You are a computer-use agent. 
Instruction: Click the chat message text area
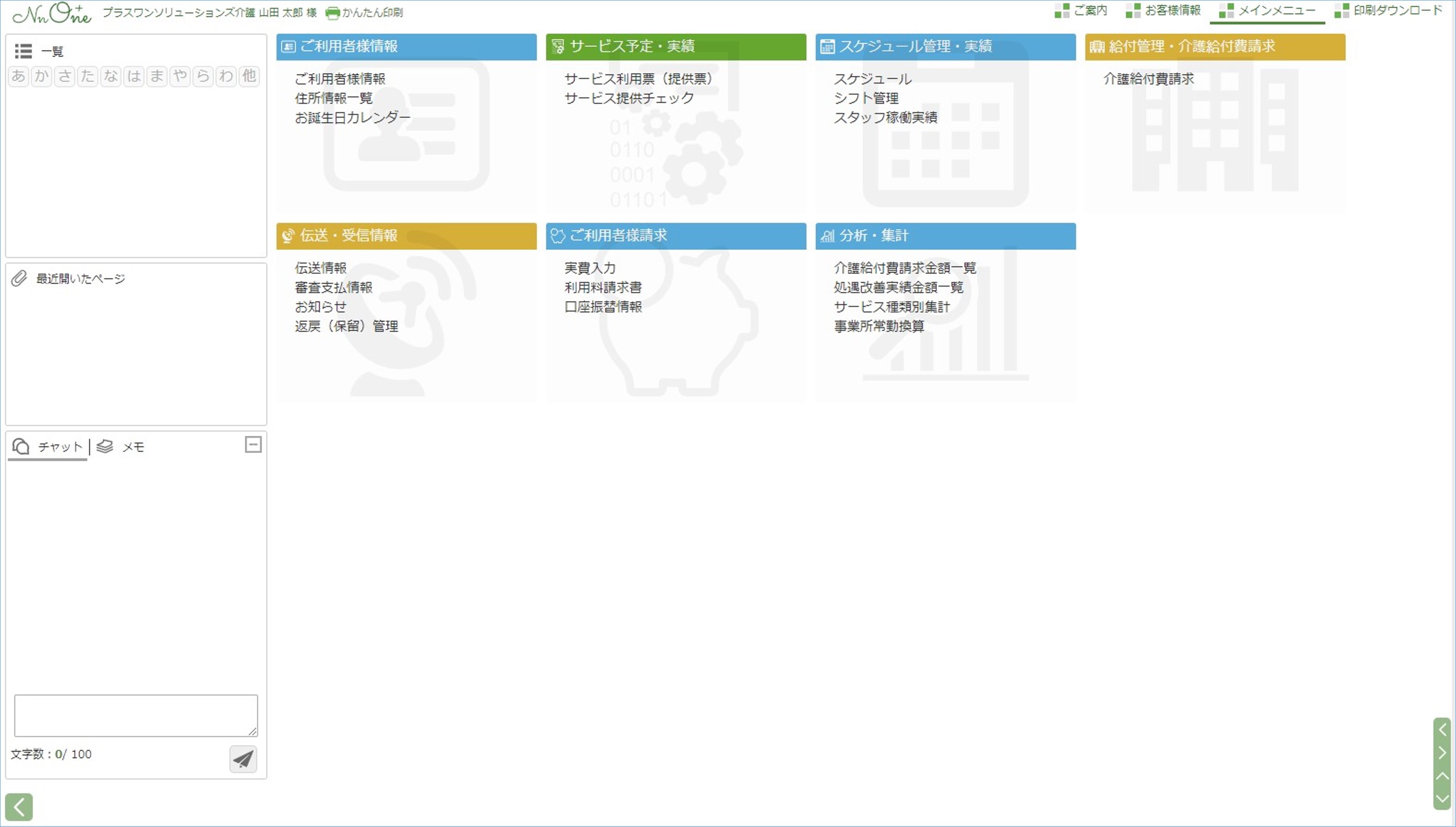pos(136,715)
